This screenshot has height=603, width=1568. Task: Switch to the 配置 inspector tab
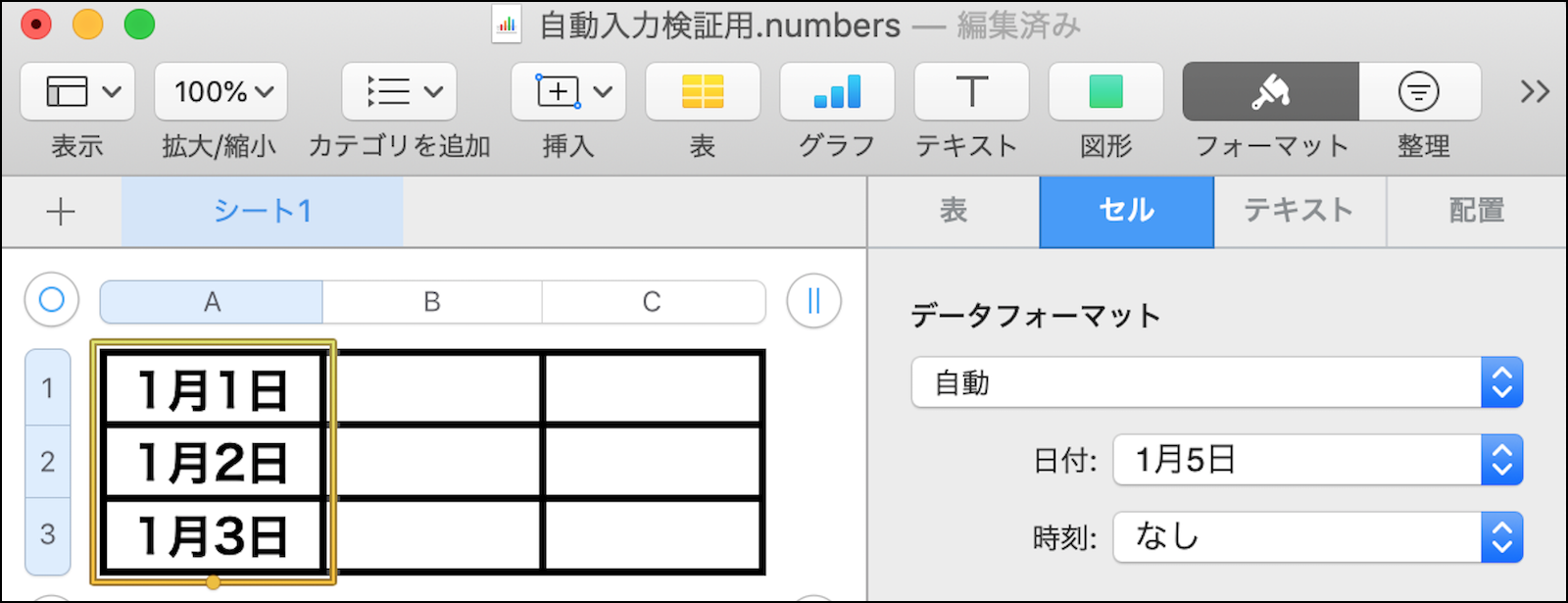[x=1476, y=211]
